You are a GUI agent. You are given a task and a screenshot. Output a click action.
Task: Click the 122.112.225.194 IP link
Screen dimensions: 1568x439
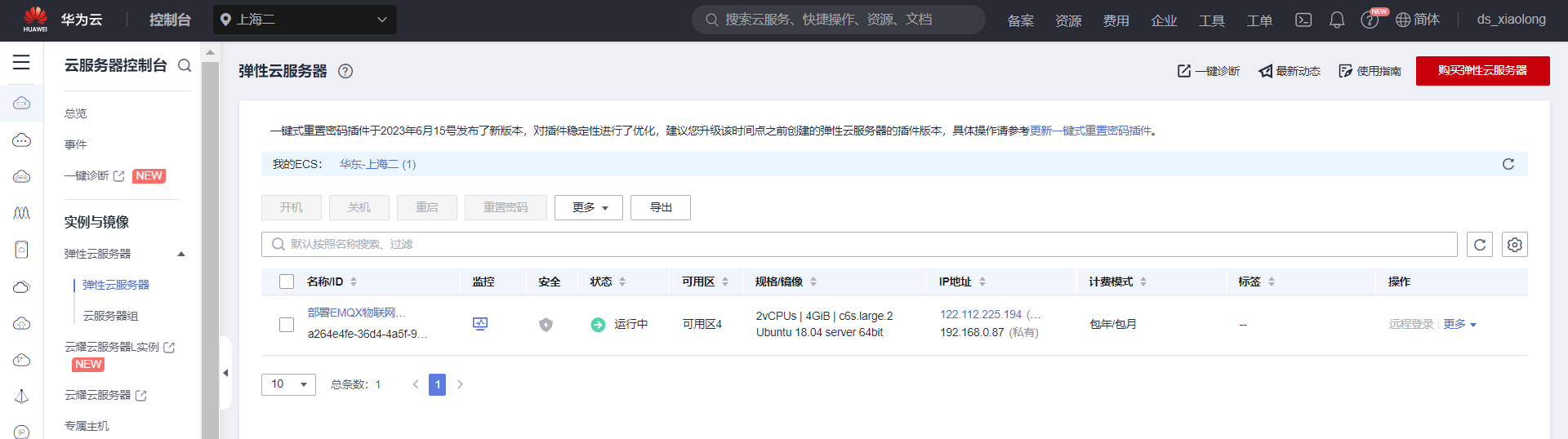pyautogui.click(x=981, y=314)
